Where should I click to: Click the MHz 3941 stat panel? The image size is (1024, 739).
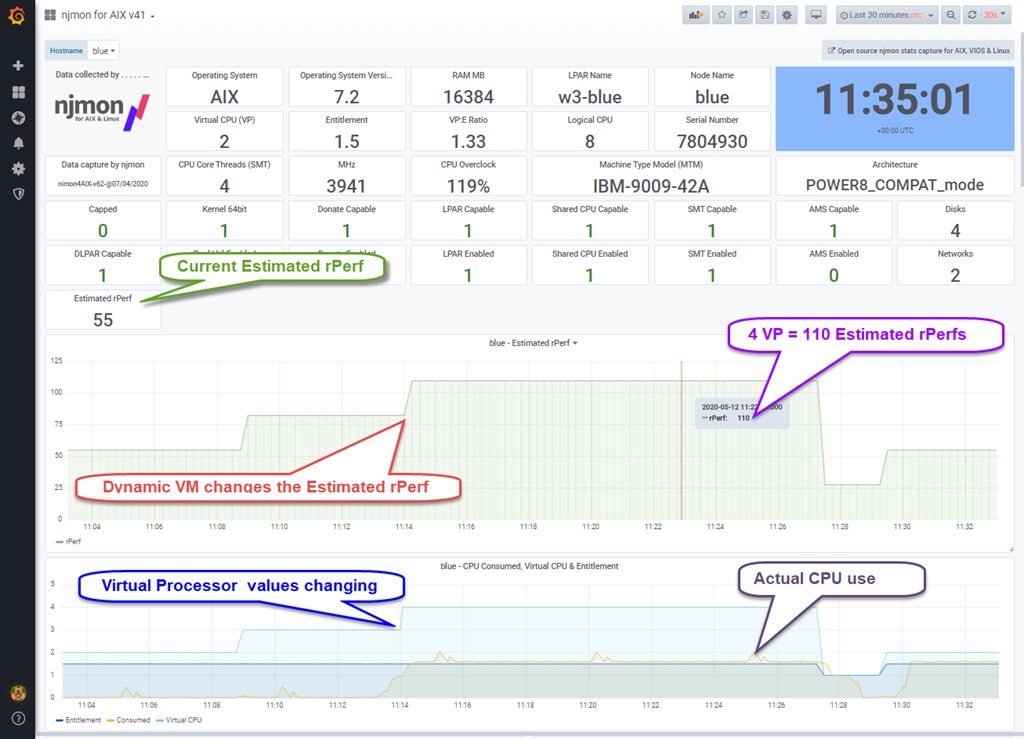click(346, 176)
